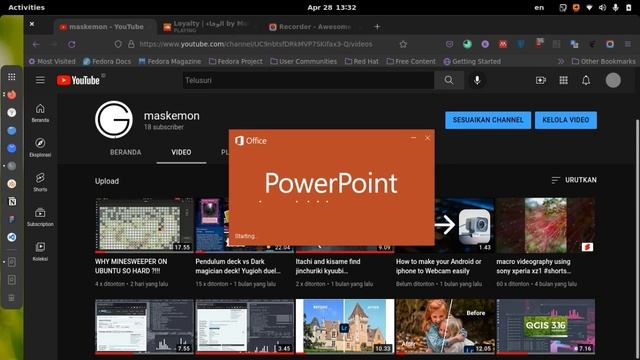Open the YouTube apps grid
Screen dimensions: 640x360
pos(563,80)
